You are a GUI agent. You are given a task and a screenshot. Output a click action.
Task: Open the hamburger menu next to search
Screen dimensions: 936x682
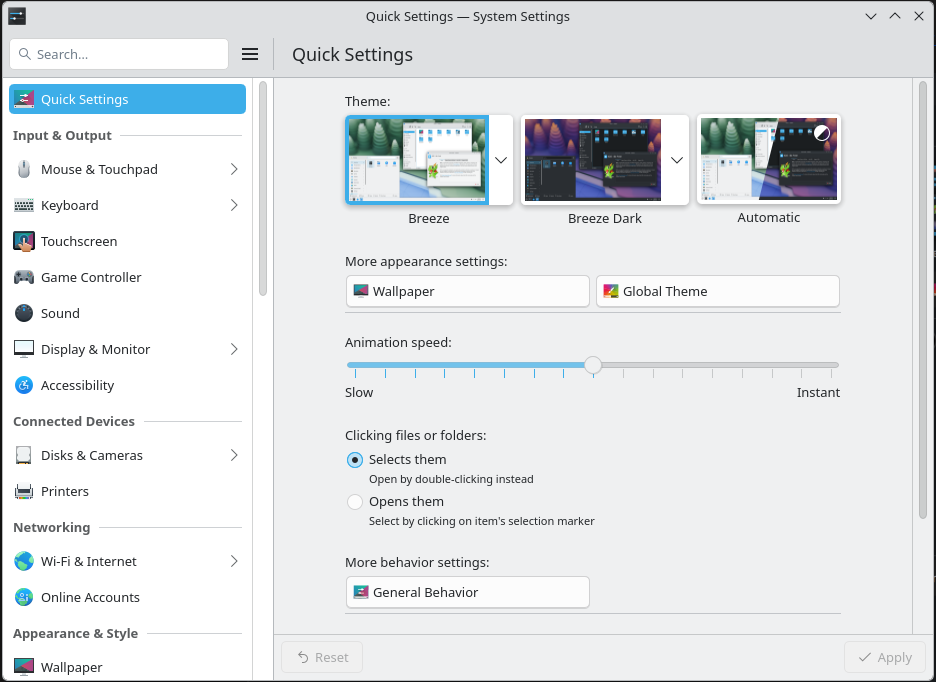click(x=250, y=54)
